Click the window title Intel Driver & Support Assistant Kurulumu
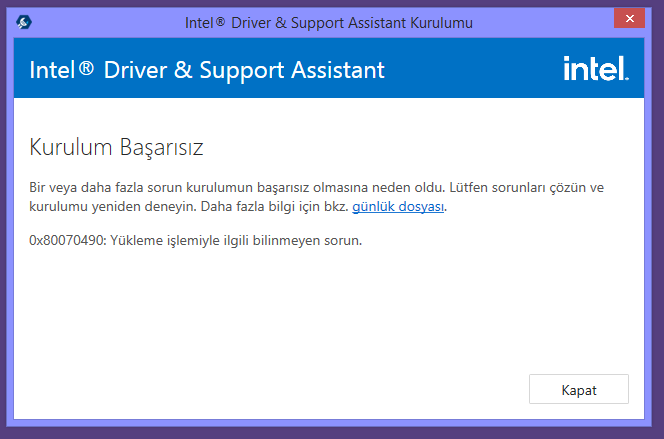The width and height of the screenshot is (664, 439). coord(329,22)
